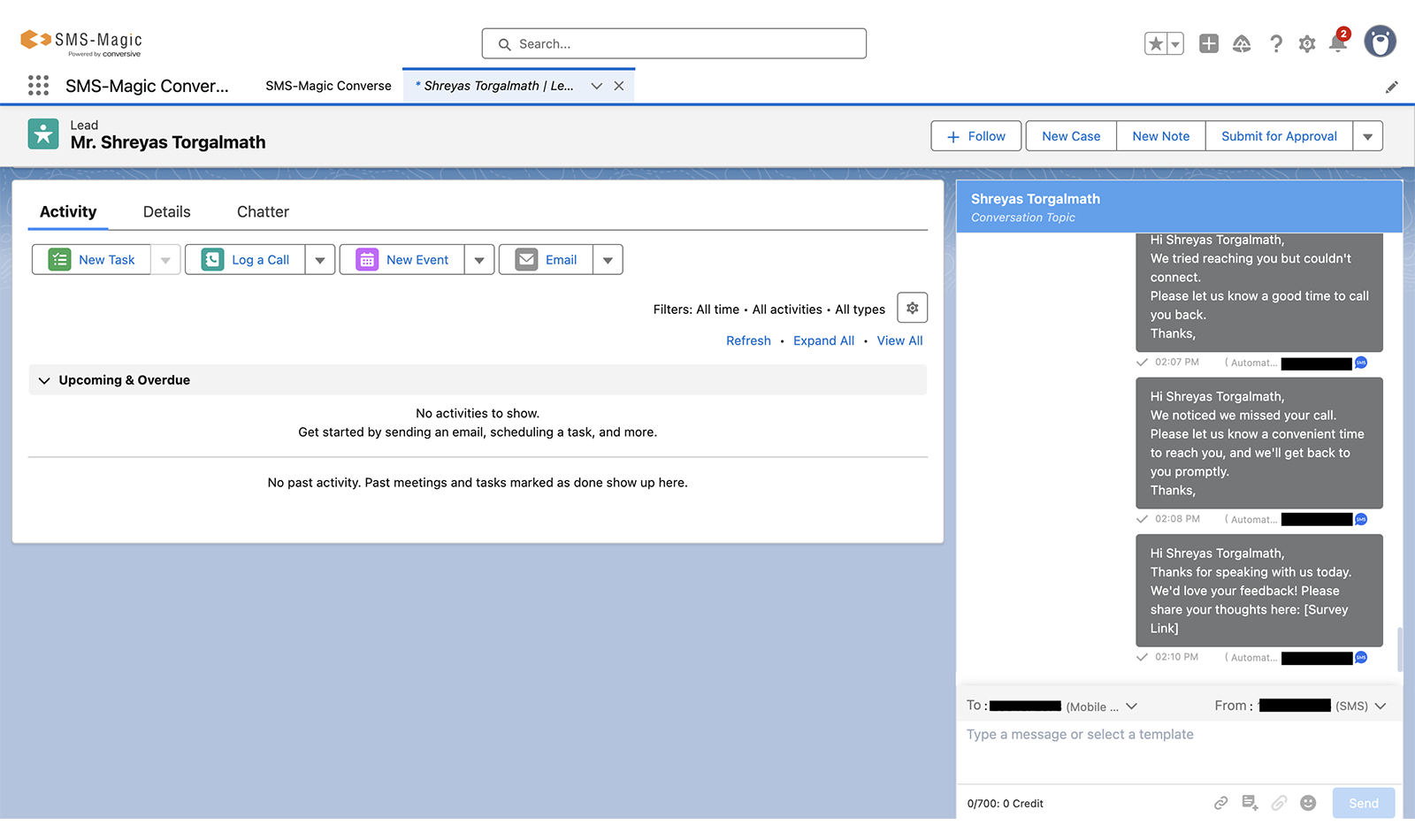Switch to the Activity tab

(x=68, y=212)
